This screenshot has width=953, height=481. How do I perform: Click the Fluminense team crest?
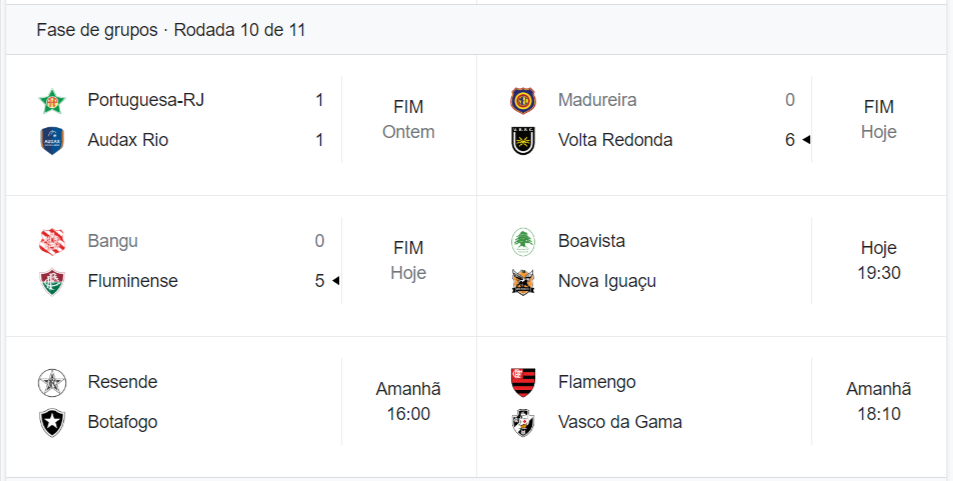[x=51, y=281]
